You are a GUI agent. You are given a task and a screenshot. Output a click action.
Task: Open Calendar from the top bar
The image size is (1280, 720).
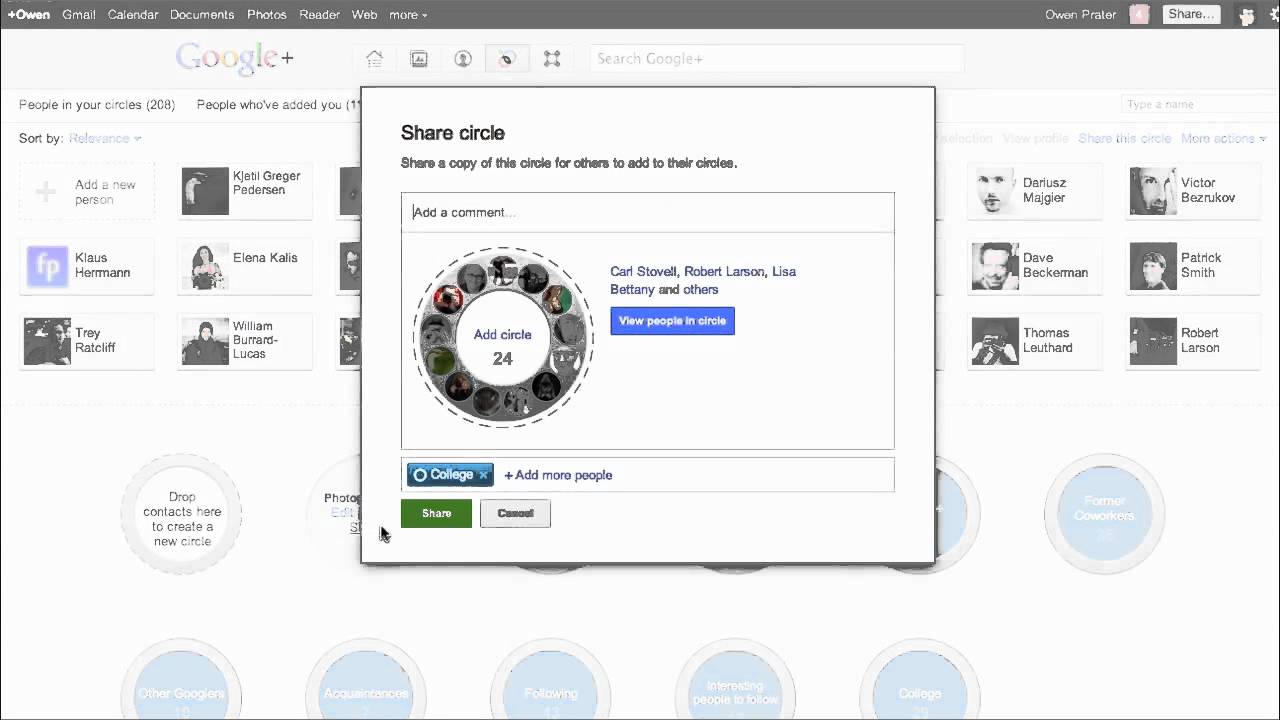click(x=133, y=15)
